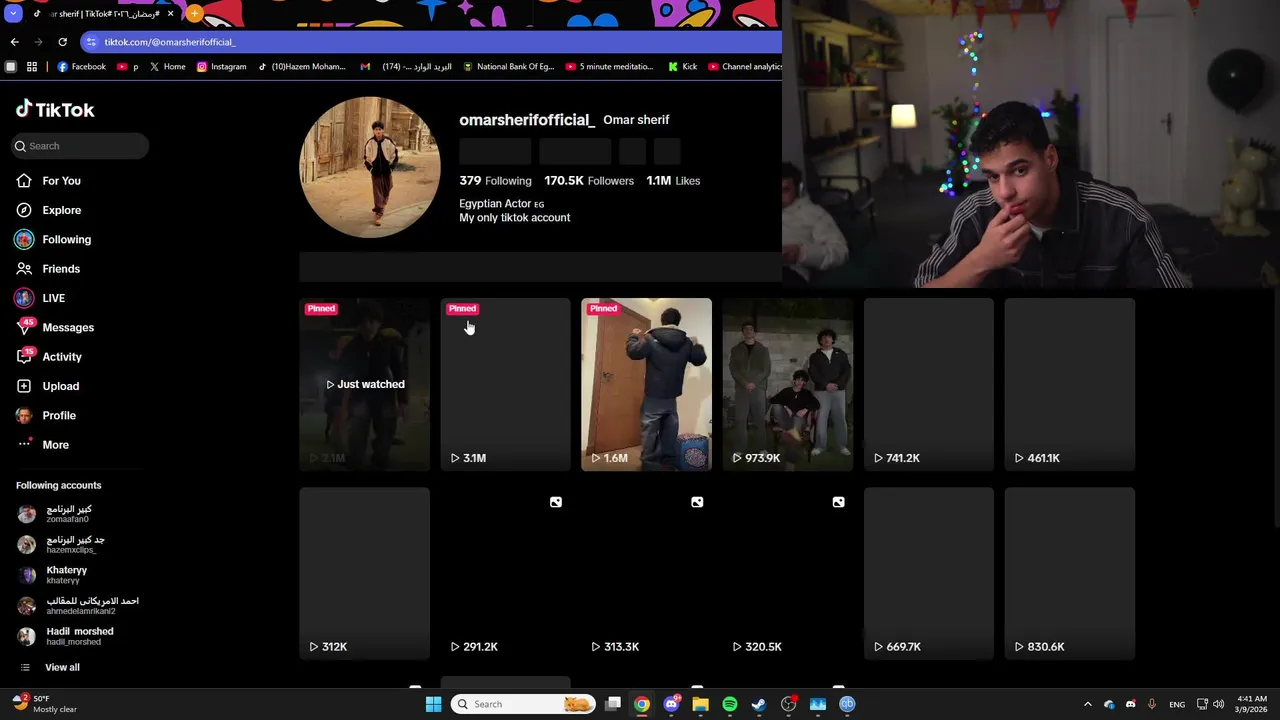Open pinned video with 1.6M views
This screenshot has width=1280, height=720.
point(646,384)
